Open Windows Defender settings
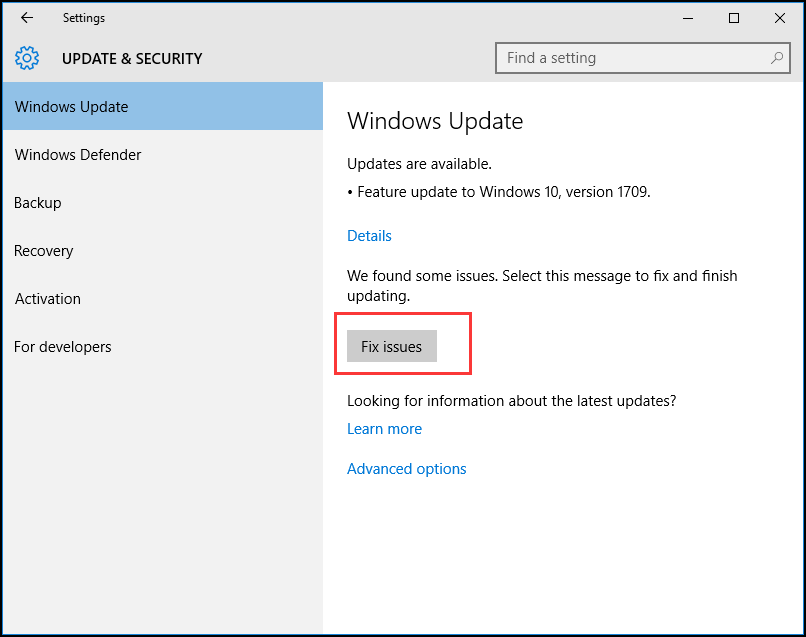Viewport: 806px width, 637px height. tap(78, 155)
